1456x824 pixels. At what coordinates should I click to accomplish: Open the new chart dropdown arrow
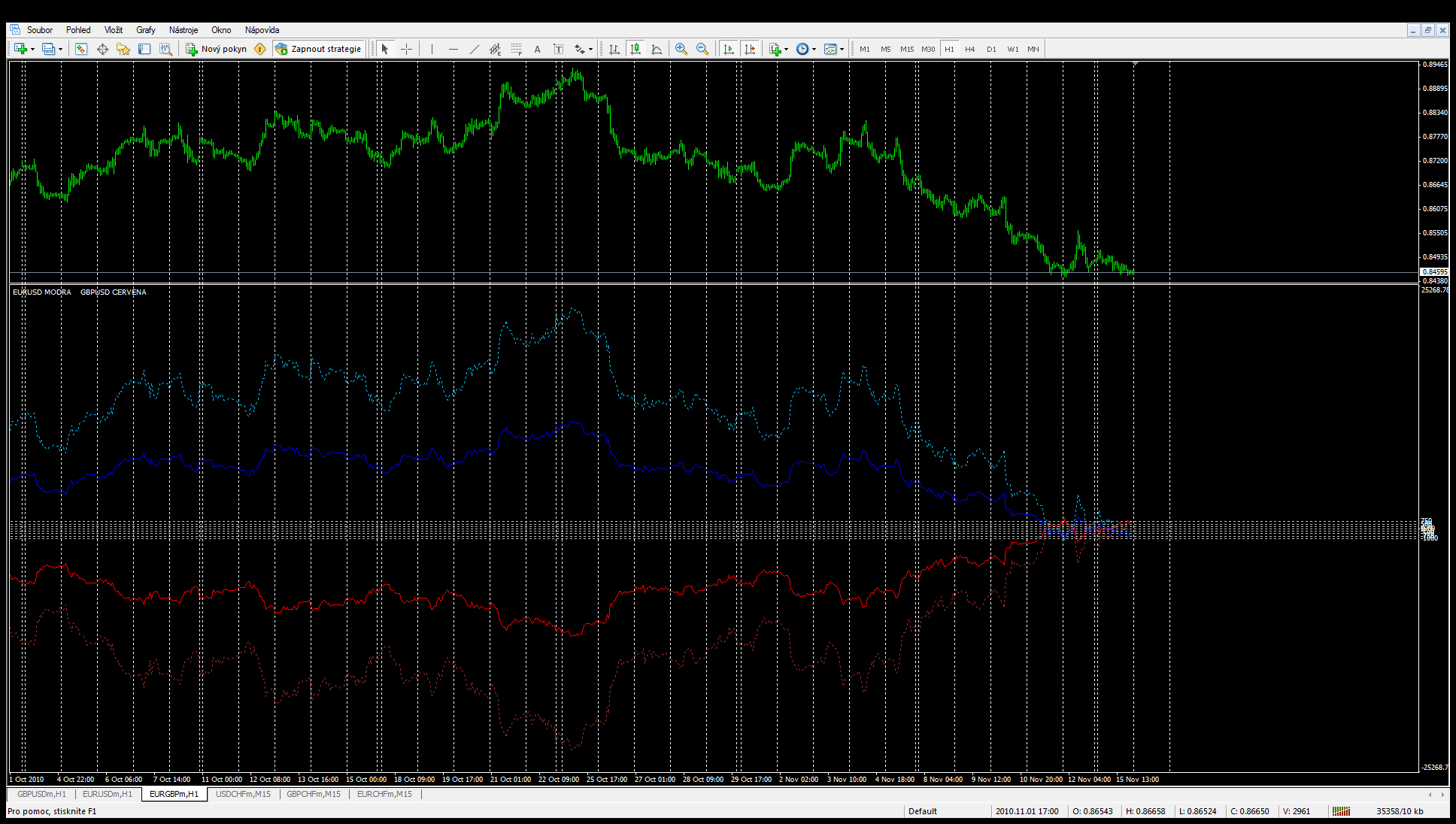click(32, 50)
